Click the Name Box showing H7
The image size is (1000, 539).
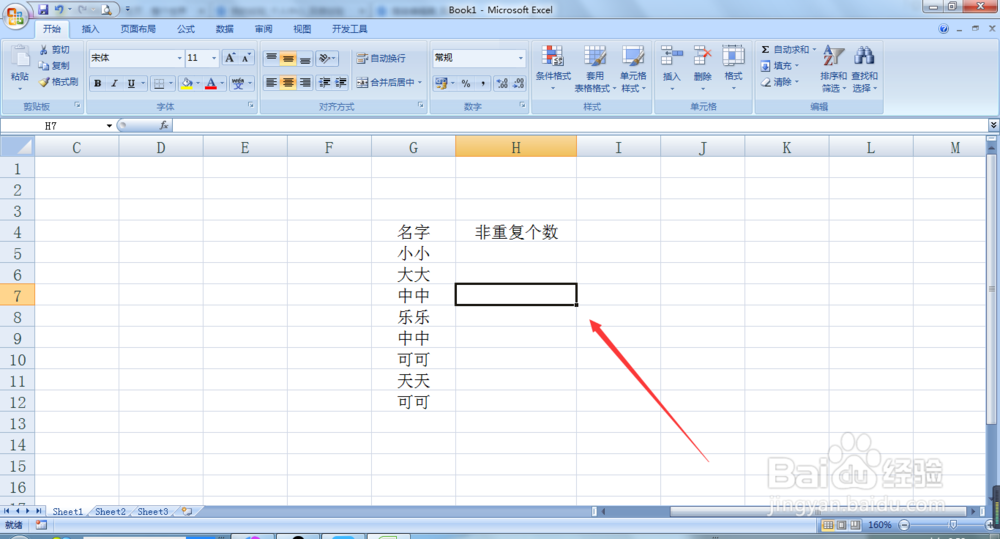coord(52,126)
